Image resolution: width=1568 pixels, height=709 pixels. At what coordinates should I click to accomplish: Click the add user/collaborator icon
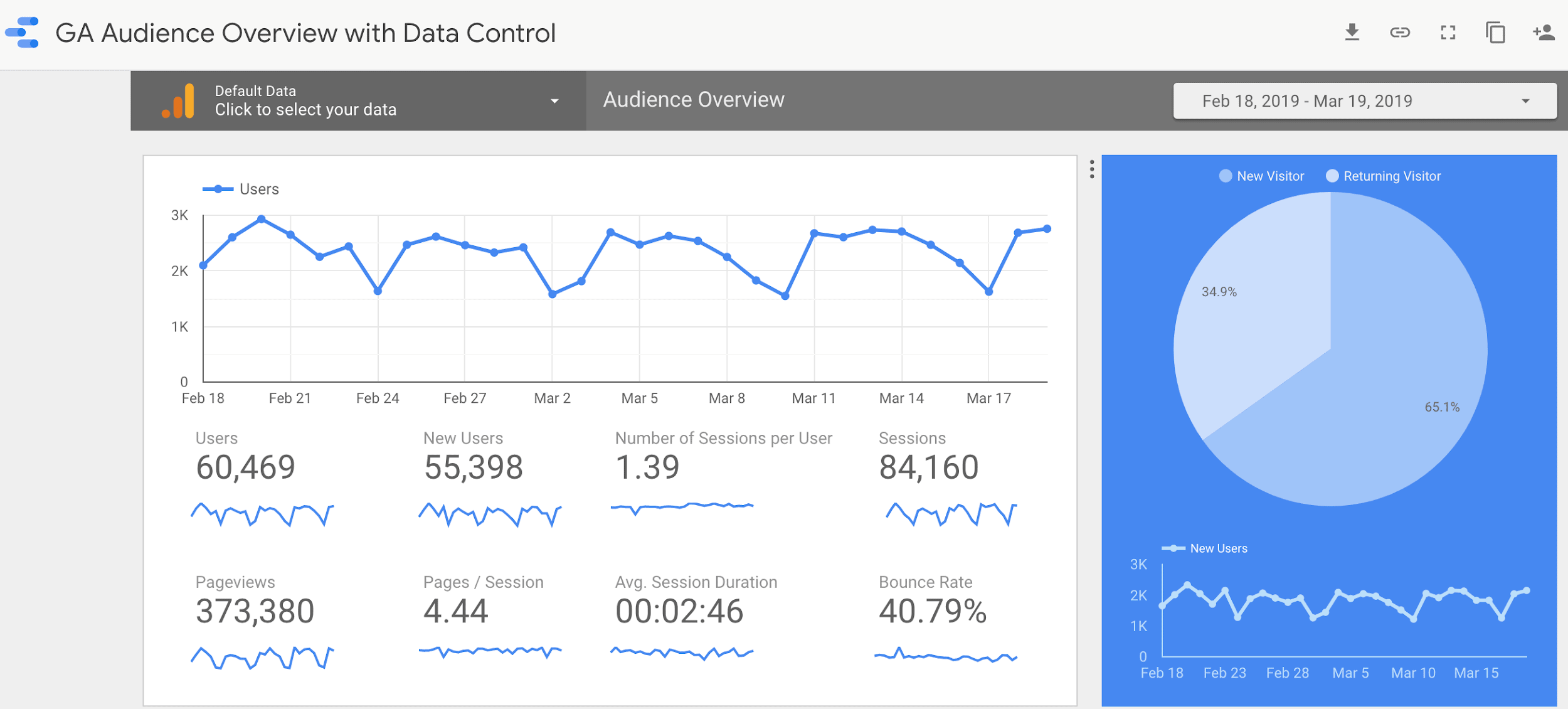point(1543,32)
